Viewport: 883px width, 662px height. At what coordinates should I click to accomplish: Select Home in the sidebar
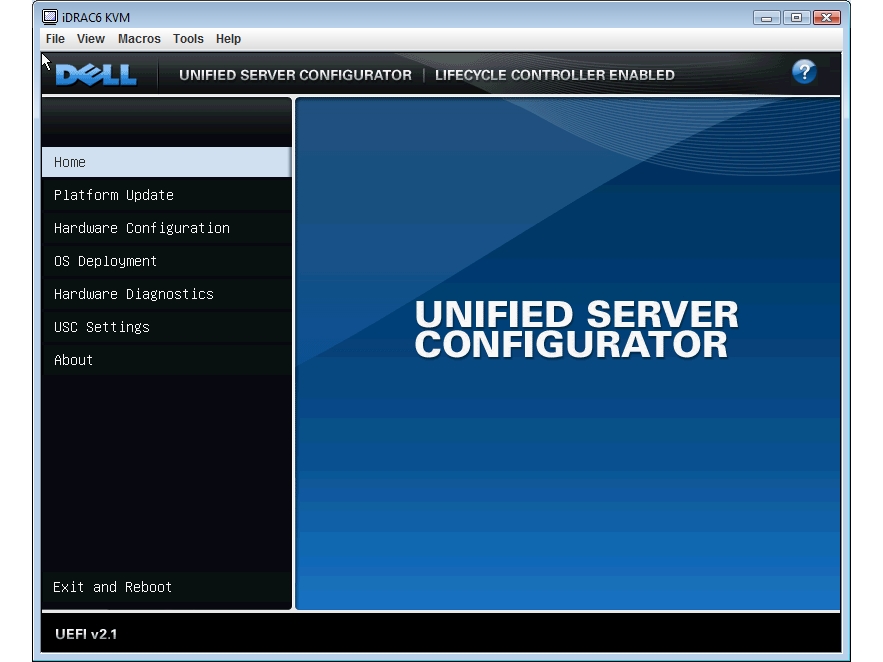(x=167, y=162)
